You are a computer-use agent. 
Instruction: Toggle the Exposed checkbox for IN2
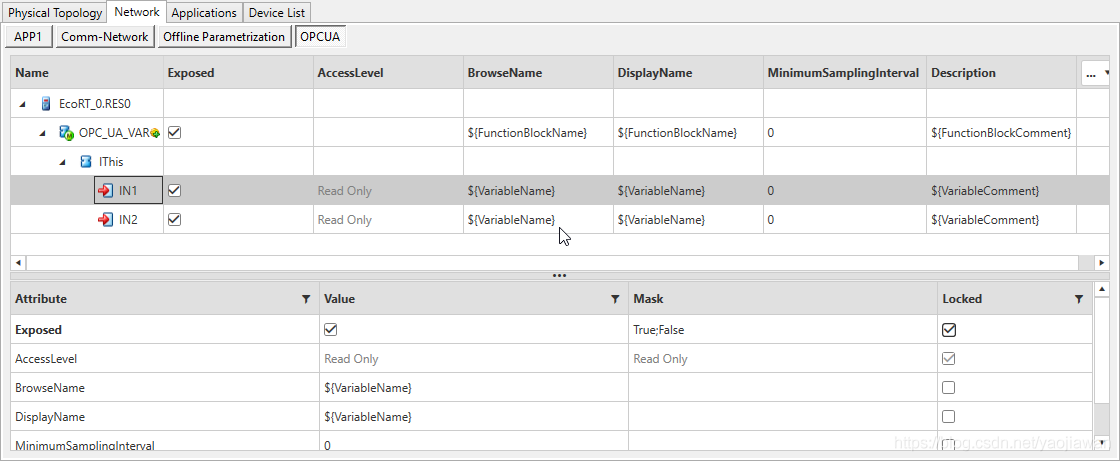[x=175, y=220]
